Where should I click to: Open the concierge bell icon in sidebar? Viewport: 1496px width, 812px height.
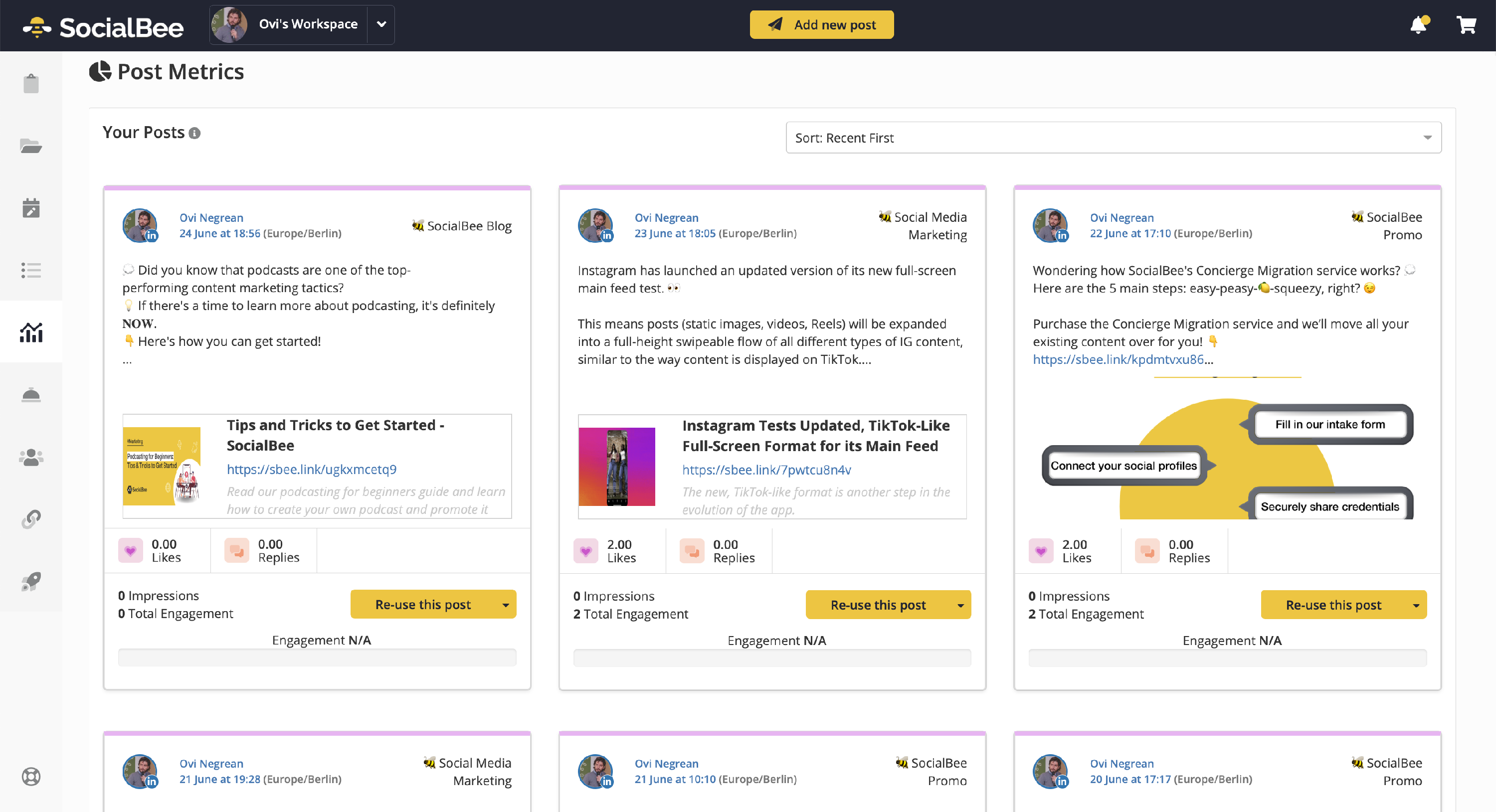31,395
